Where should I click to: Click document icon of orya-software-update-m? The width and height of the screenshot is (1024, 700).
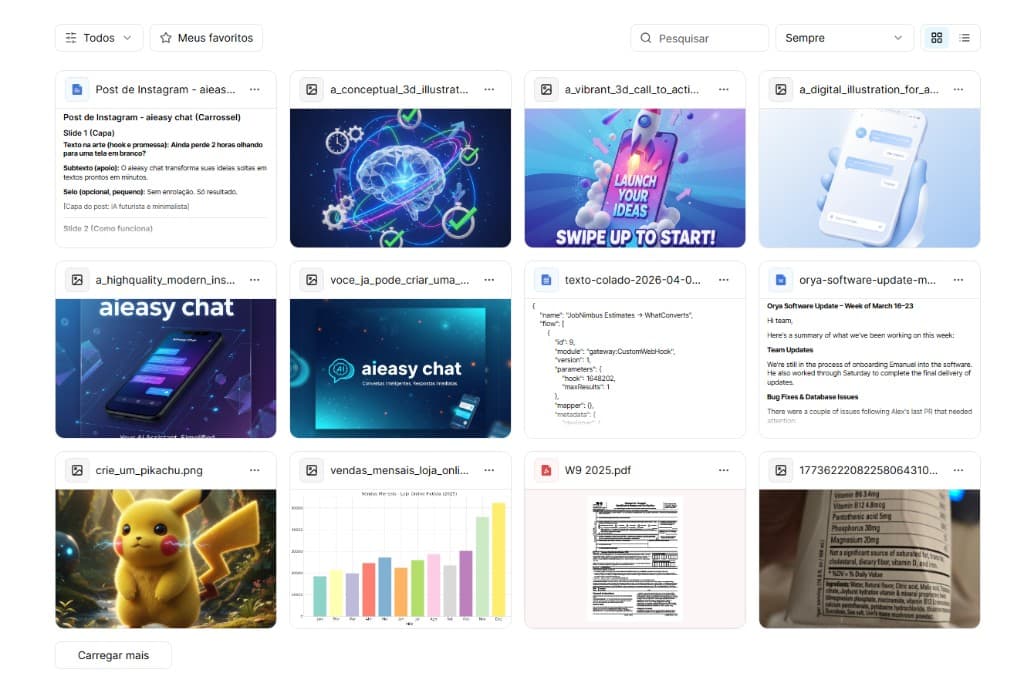click(780, 279)
